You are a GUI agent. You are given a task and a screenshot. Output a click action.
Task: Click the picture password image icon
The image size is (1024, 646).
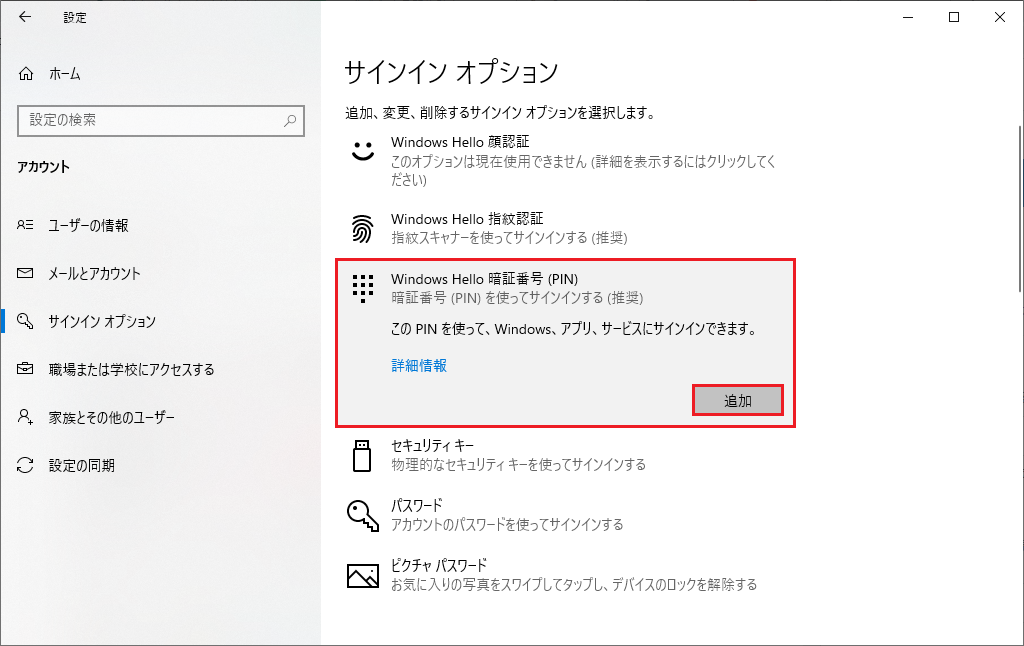click(361, 574)
